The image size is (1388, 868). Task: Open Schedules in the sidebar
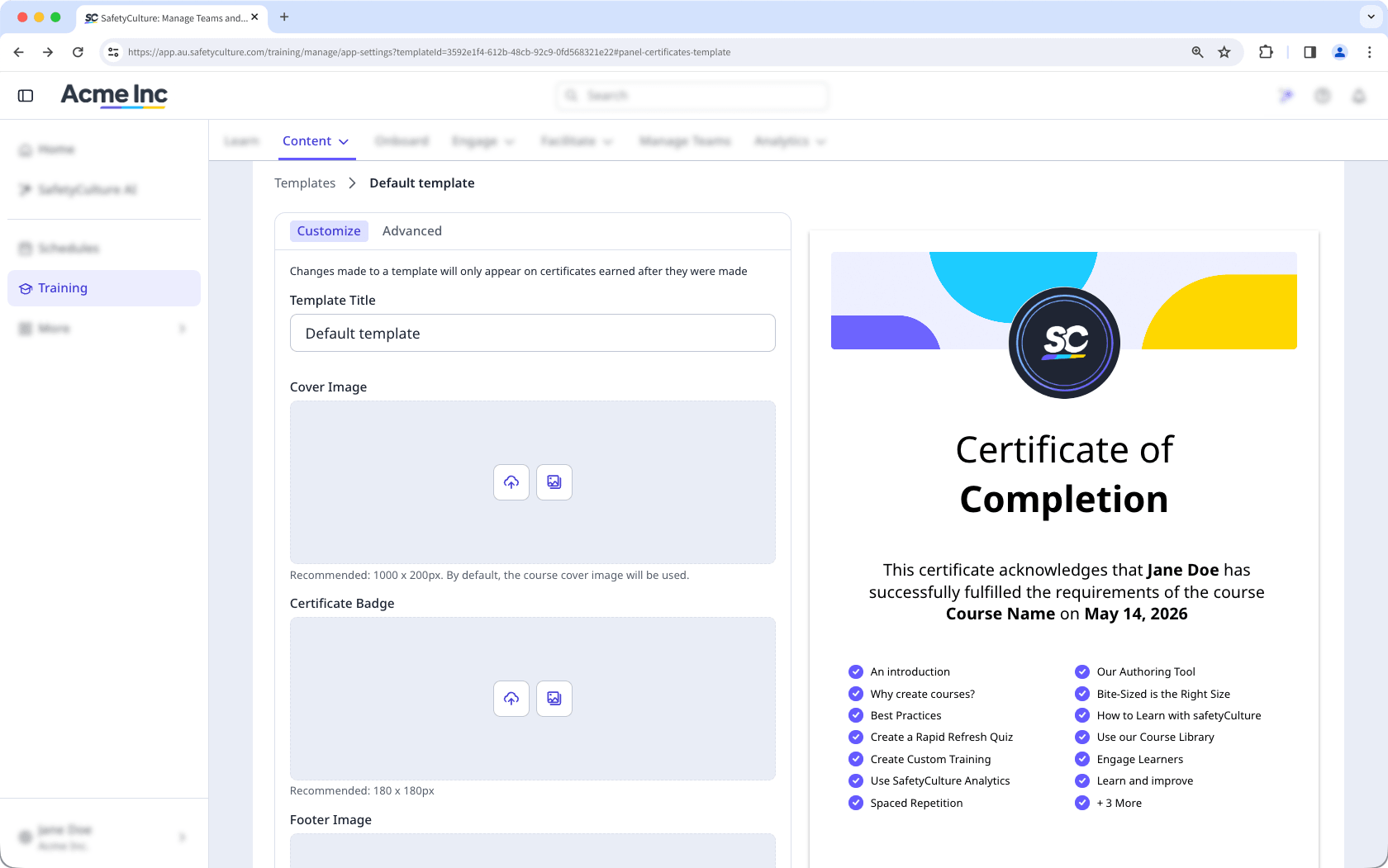click(x=104, y=249)
